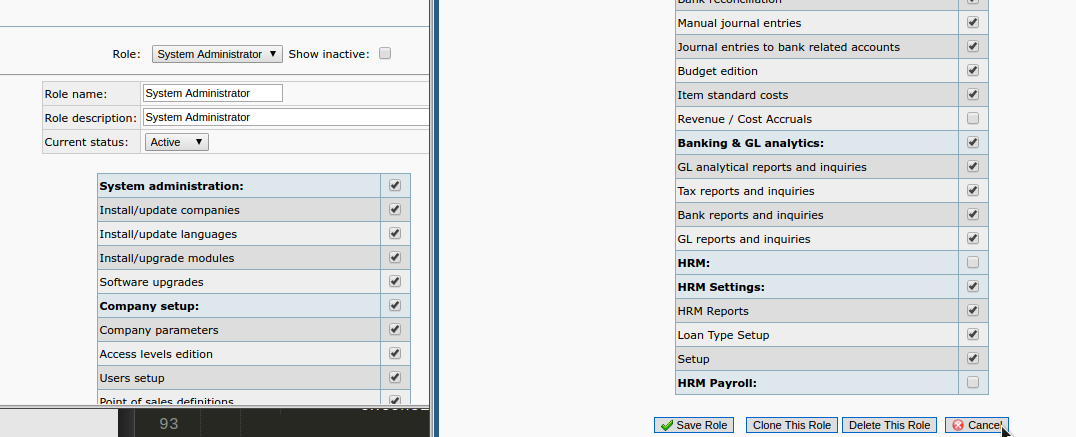Uncheck the Budget edition checkbox
Viewport: 1076px width, 437px height.
(973, 71)
